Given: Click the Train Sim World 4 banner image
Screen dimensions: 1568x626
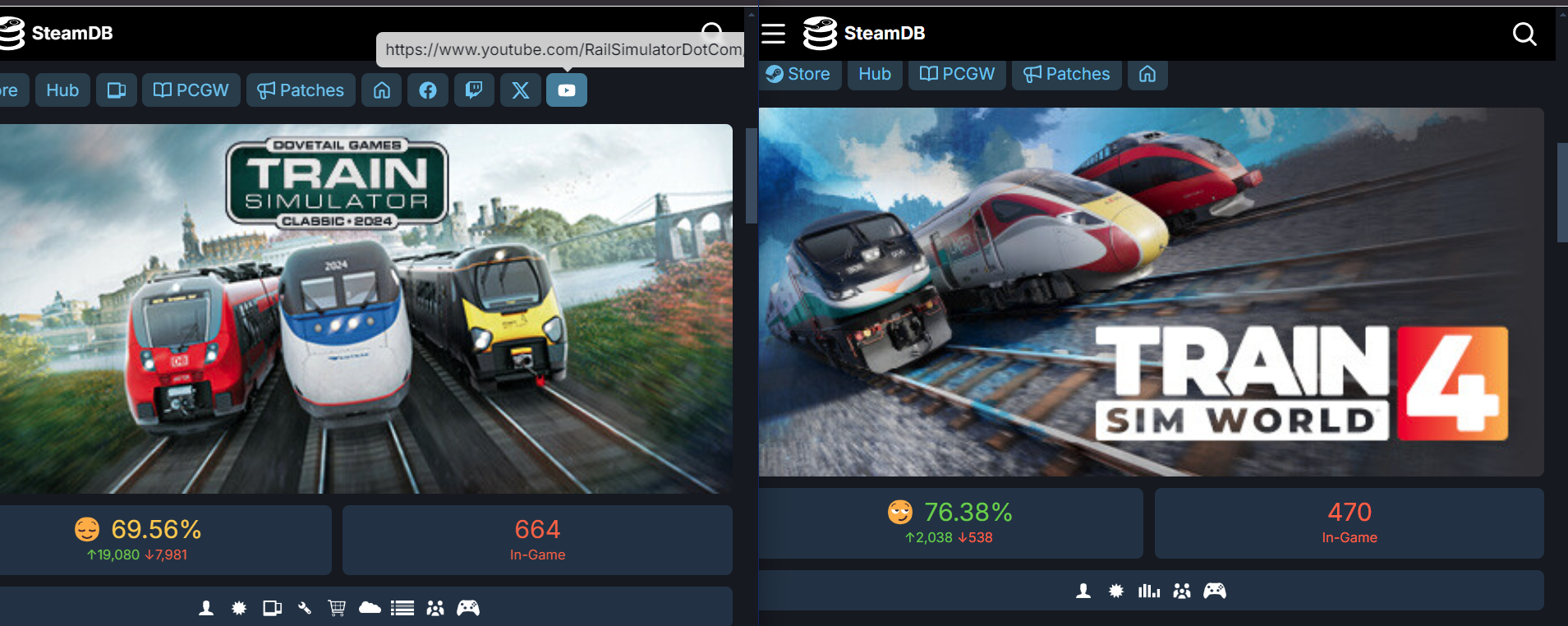Looking at the screenshot, I should point(1151,292).
